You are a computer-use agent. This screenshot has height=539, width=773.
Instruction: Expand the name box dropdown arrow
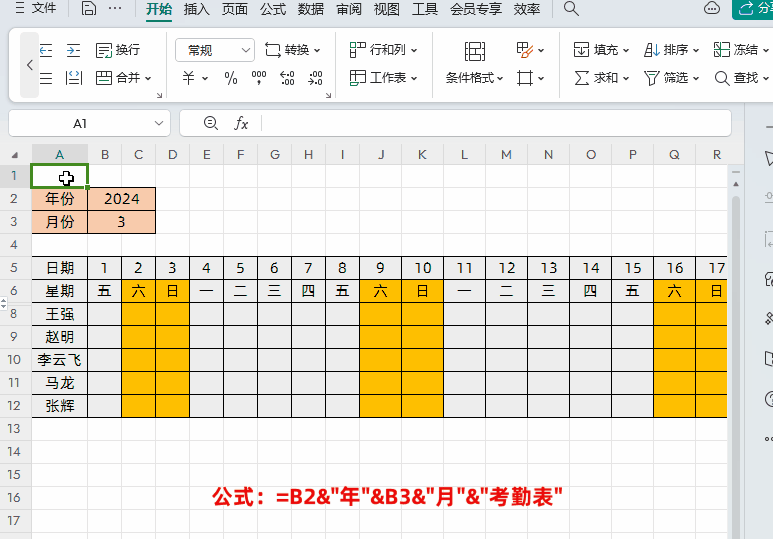click(x=159, y=123)
